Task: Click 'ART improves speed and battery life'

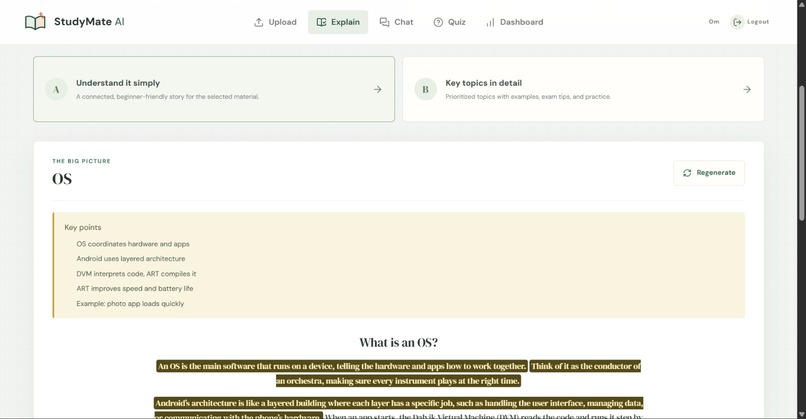Action: [135, 288]
